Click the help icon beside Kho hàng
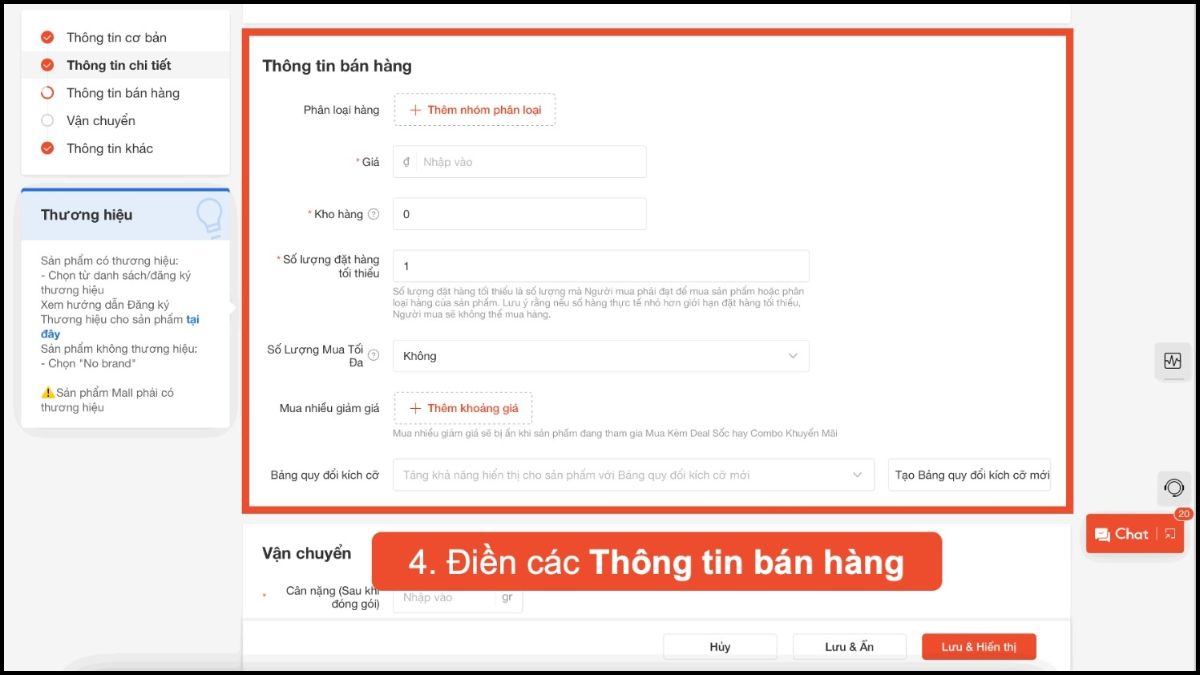 374,214
